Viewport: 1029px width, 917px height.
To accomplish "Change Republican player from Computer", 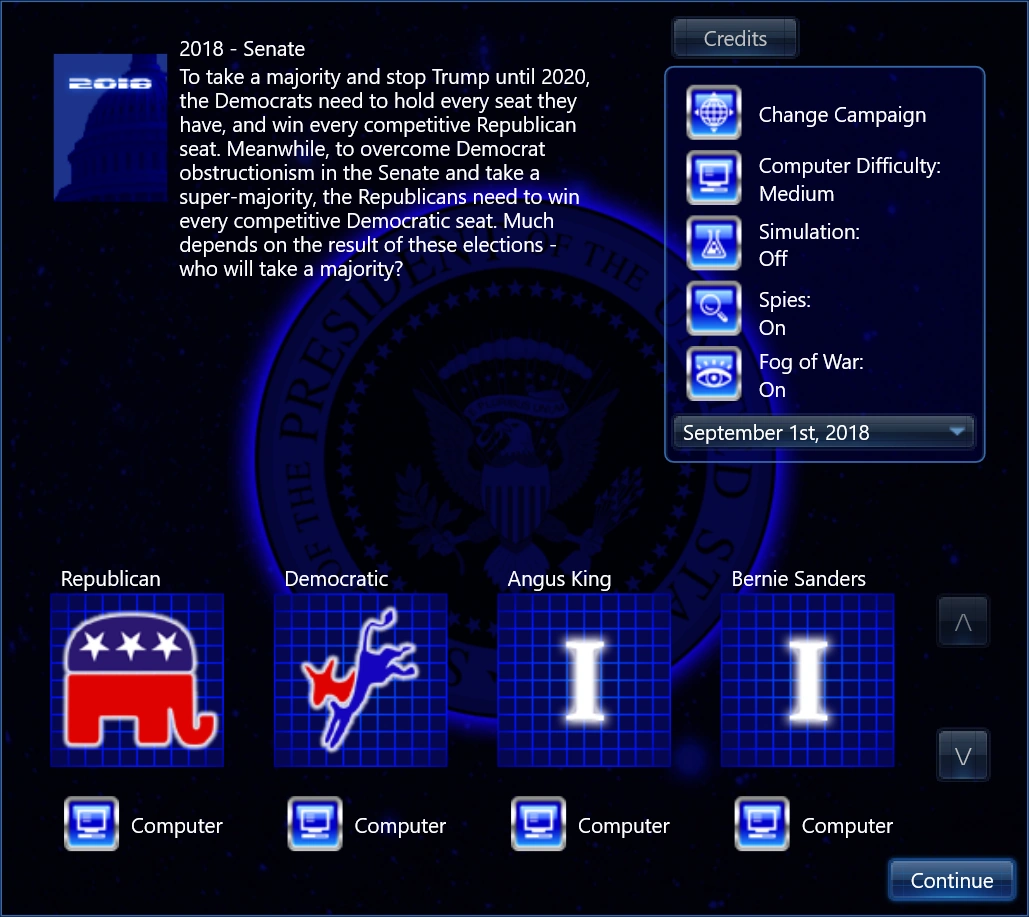I will (91, 825).
